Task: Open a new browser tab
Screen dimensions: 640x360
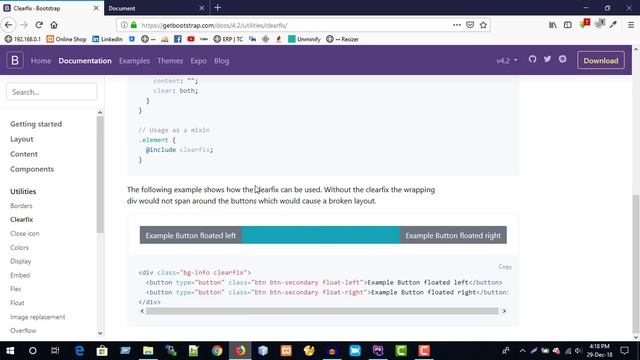Action: point(218,8)
